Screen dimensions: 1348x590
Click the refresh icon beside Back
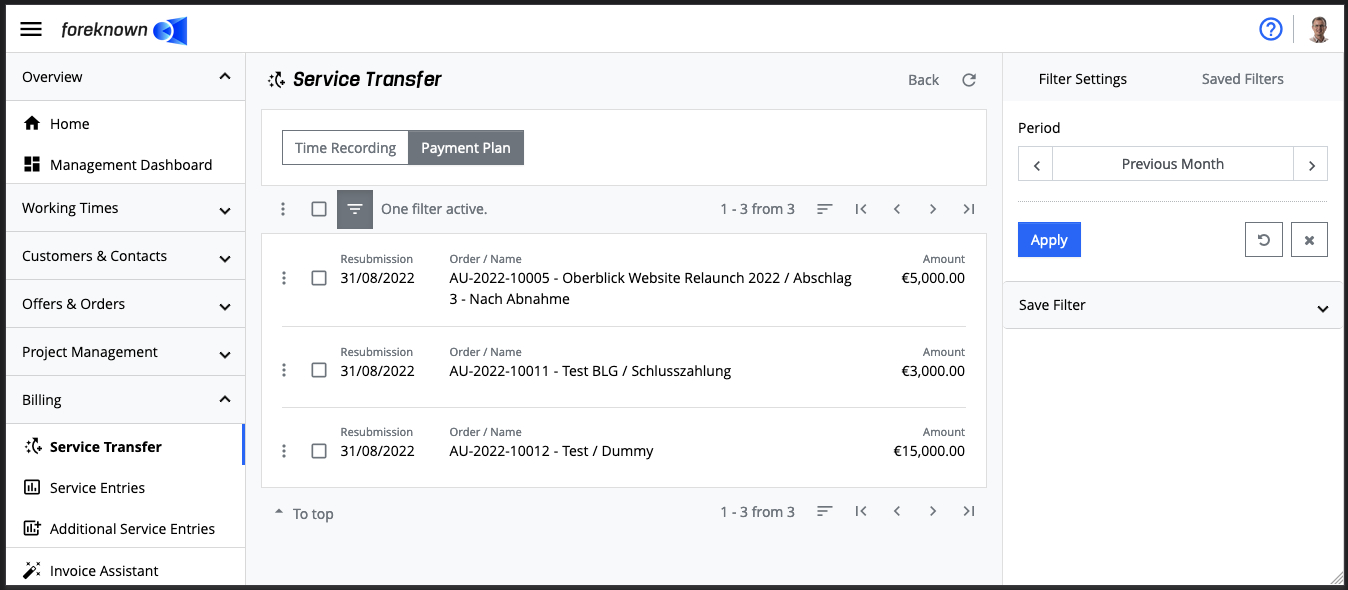968,80
